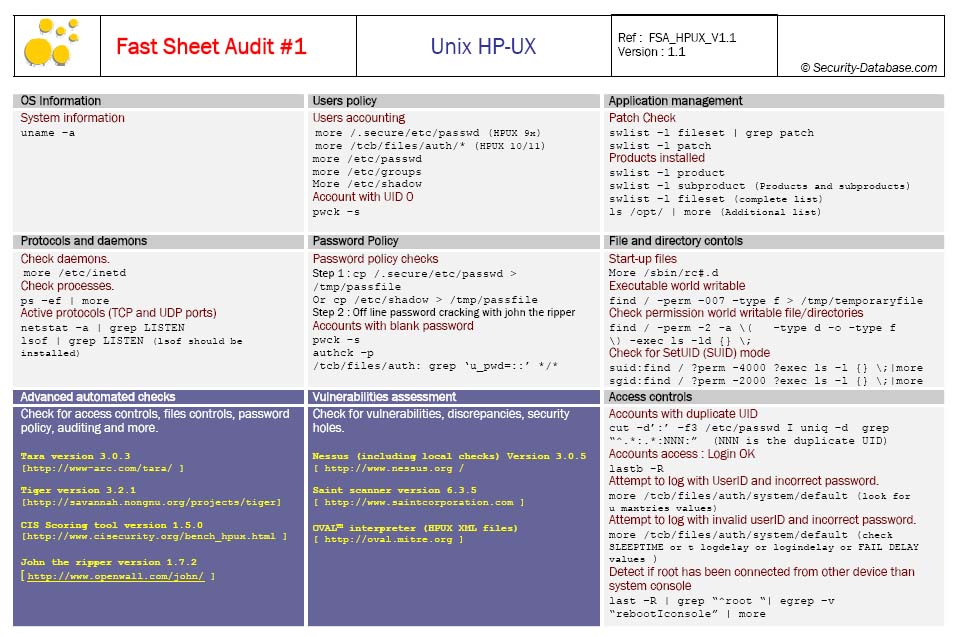
Task: Select the Protocols and daemons section header
Action: (158, 241)
